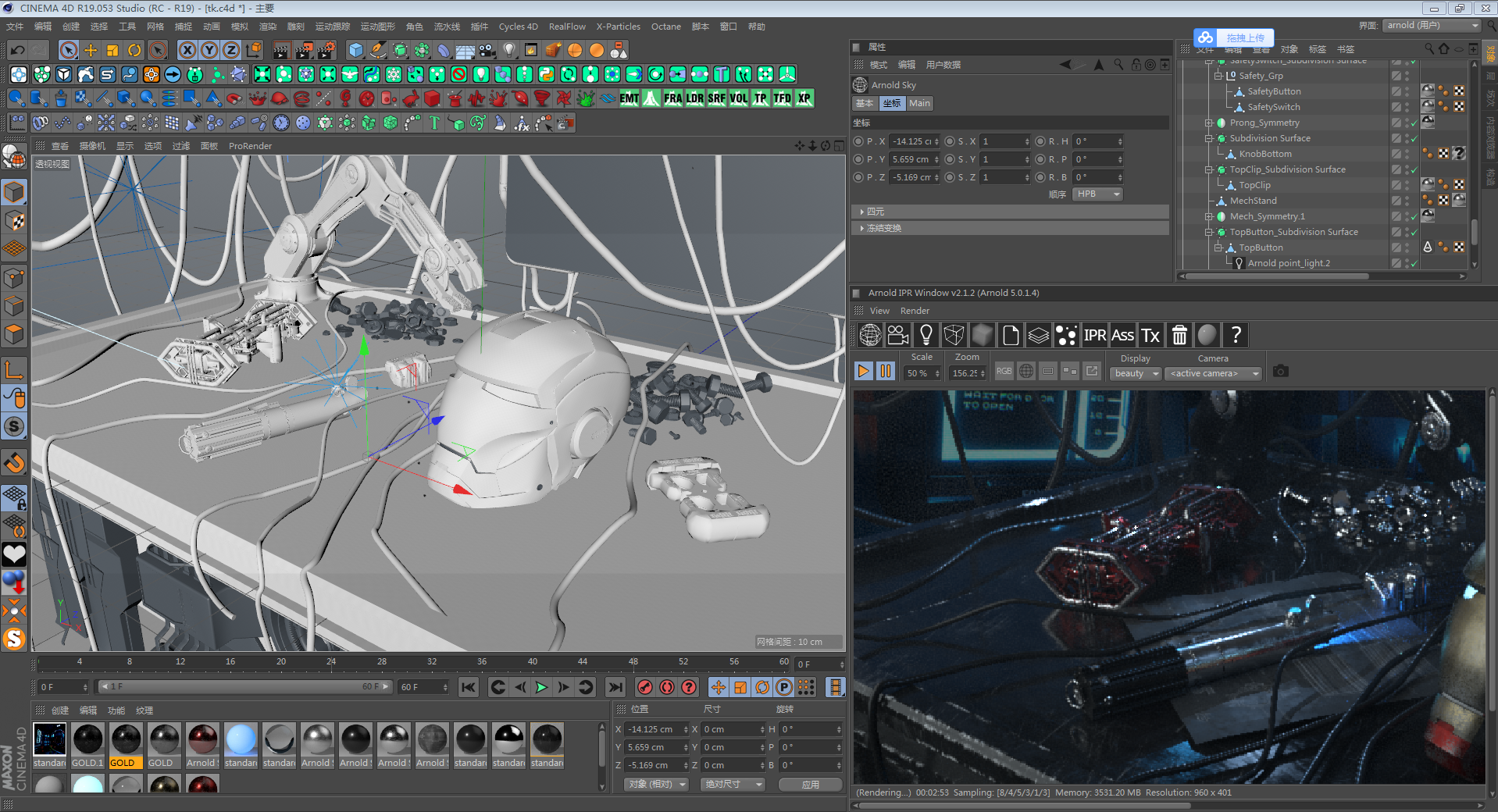Toggle the Z axis lock
This screenshot has width=1498, height=812.
[x=231, y=51]
